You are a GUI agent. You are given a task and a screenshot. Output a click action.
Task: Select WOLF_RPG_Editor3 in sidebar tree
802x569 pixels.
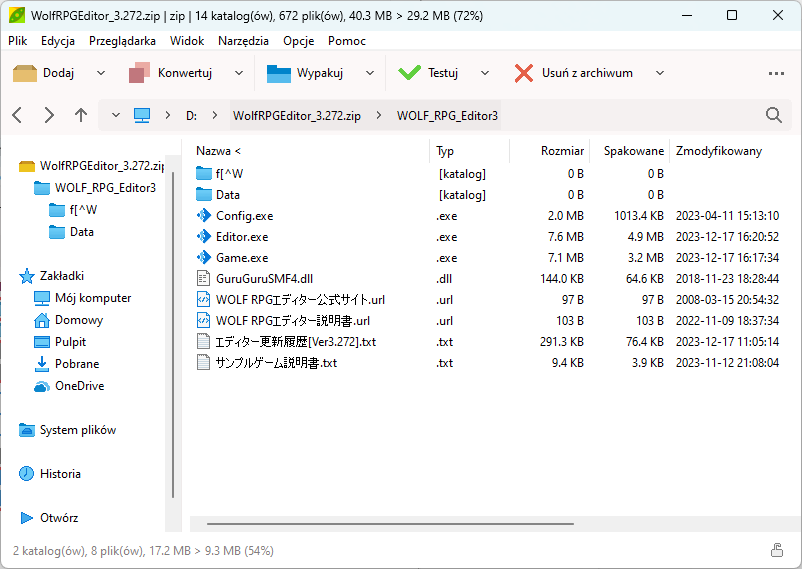coord(95,188)
